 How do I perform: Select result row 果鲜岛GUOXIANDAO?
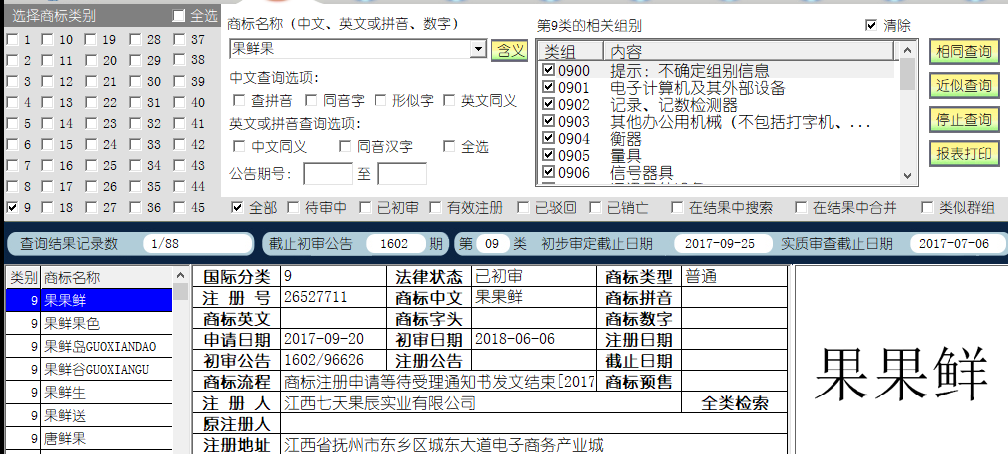(89, 347)
